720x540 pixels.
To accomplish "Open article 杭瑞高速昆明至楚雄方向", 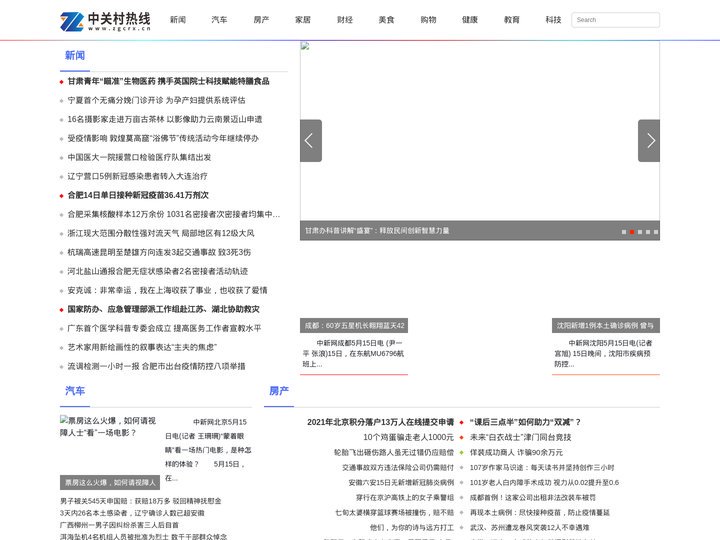I will coord(159,252).
